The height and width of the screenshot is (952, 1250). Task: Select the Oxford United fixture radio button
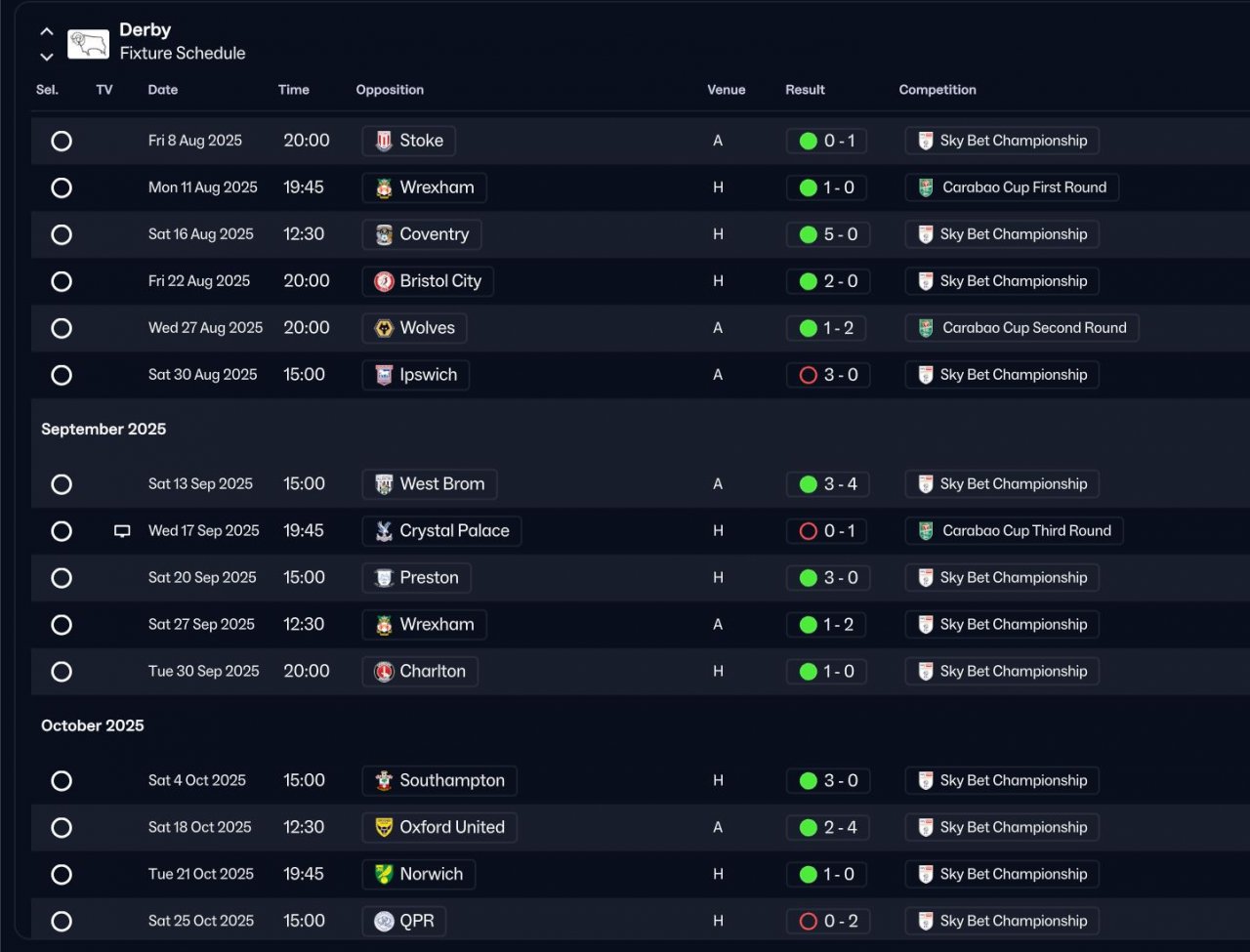click(62, 828)
